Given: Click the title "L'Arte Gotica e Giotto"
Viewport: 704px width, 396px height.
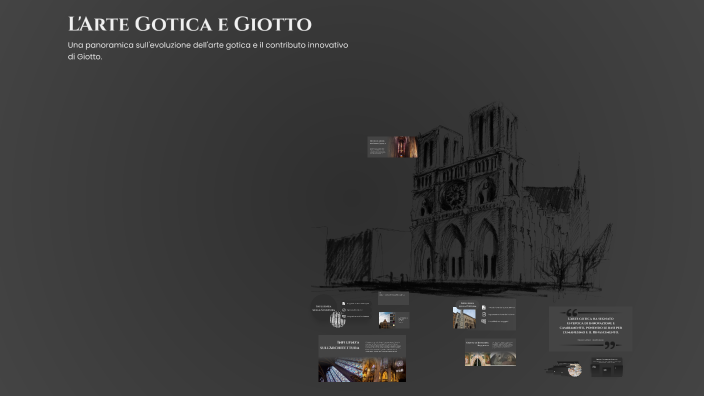Looking at the screenshot, I should click(189, 24).
